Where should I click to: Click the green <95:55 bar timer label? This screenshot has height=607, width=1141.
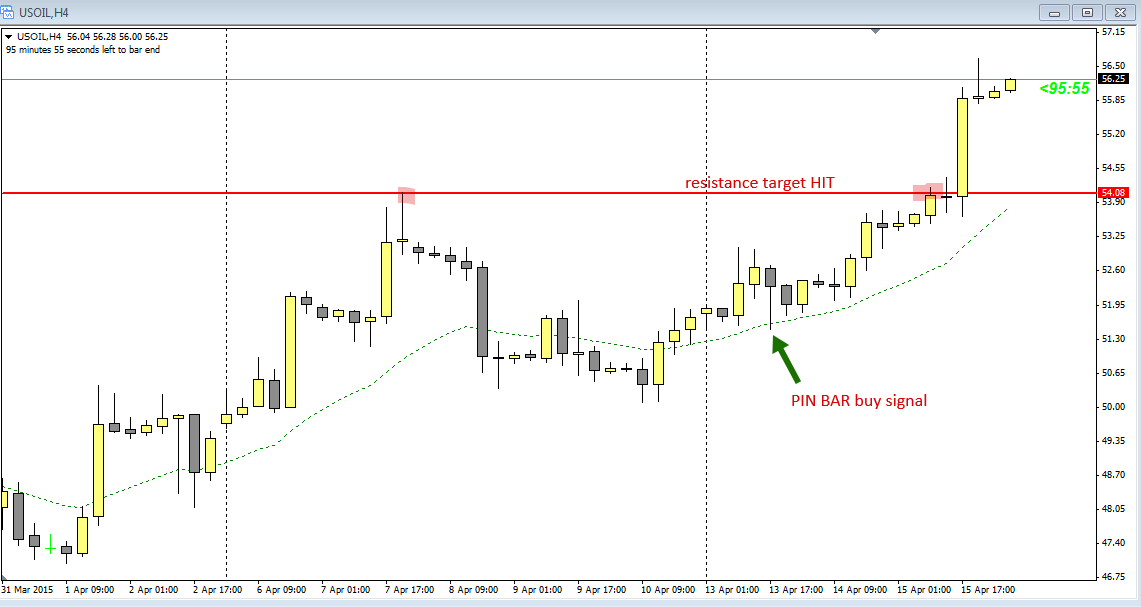(x=1065, y=89)
